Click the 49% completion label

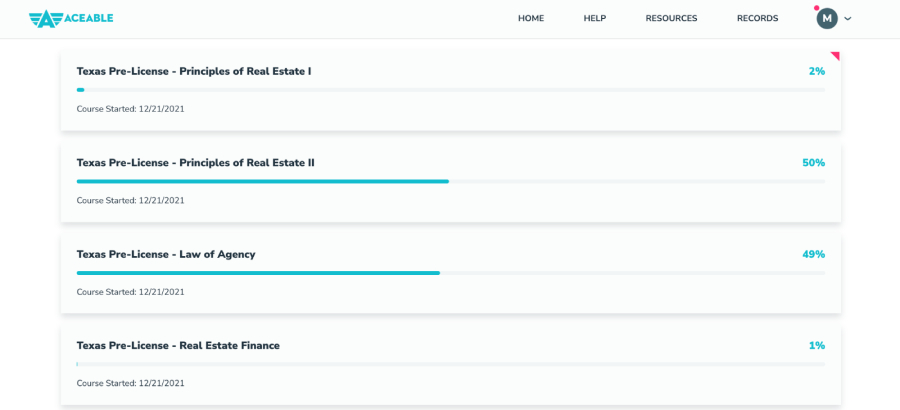click(813, 254)
